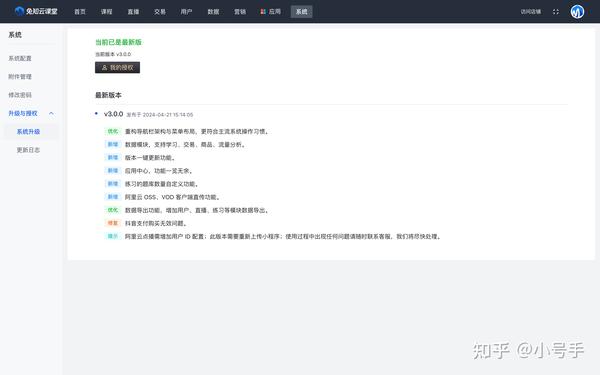Click the 兔知云课堂 logo icon
Viewport: 600px width, 375px height.
[x=20, y=11]
